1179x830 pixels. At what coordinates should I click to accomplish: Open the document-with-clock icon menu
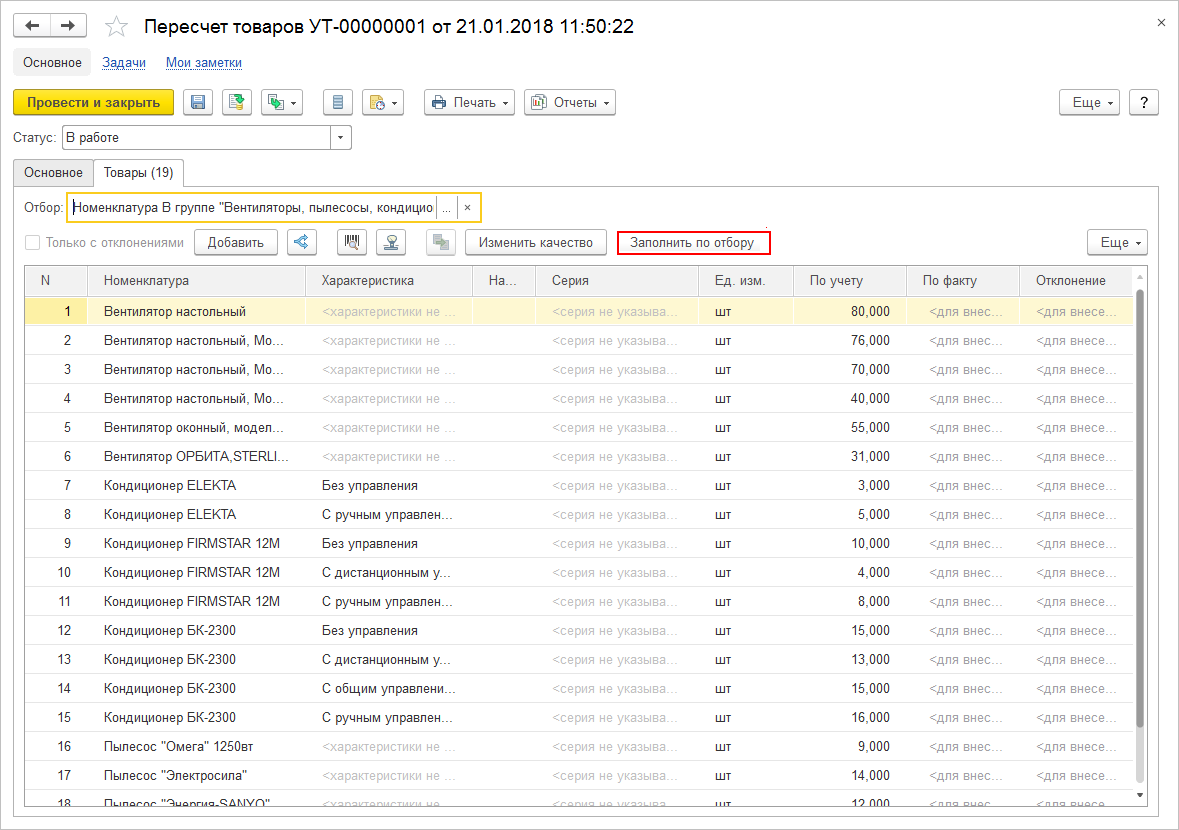pyautogui.click(x=383, y=102)
